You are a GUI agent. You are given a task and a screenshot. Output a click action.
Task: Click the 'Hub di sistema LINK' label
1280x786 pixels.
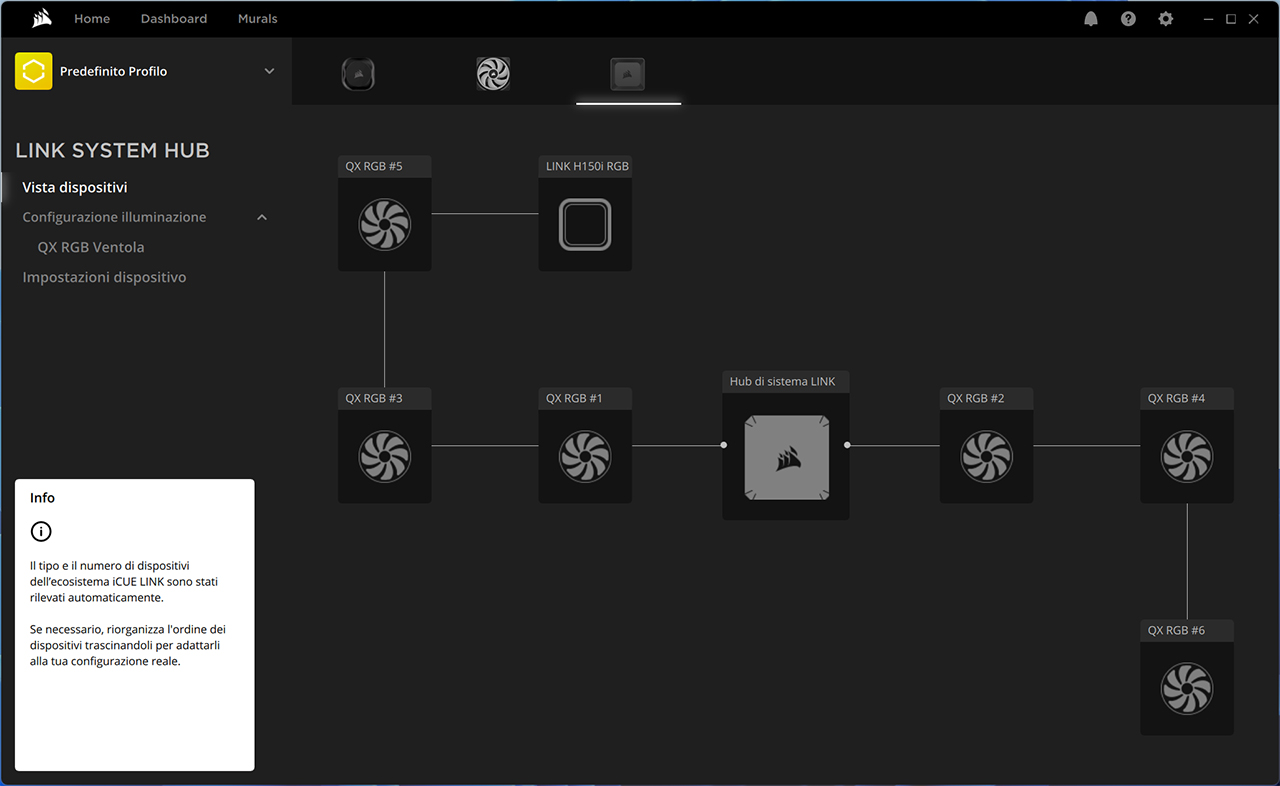coord(782,382)
